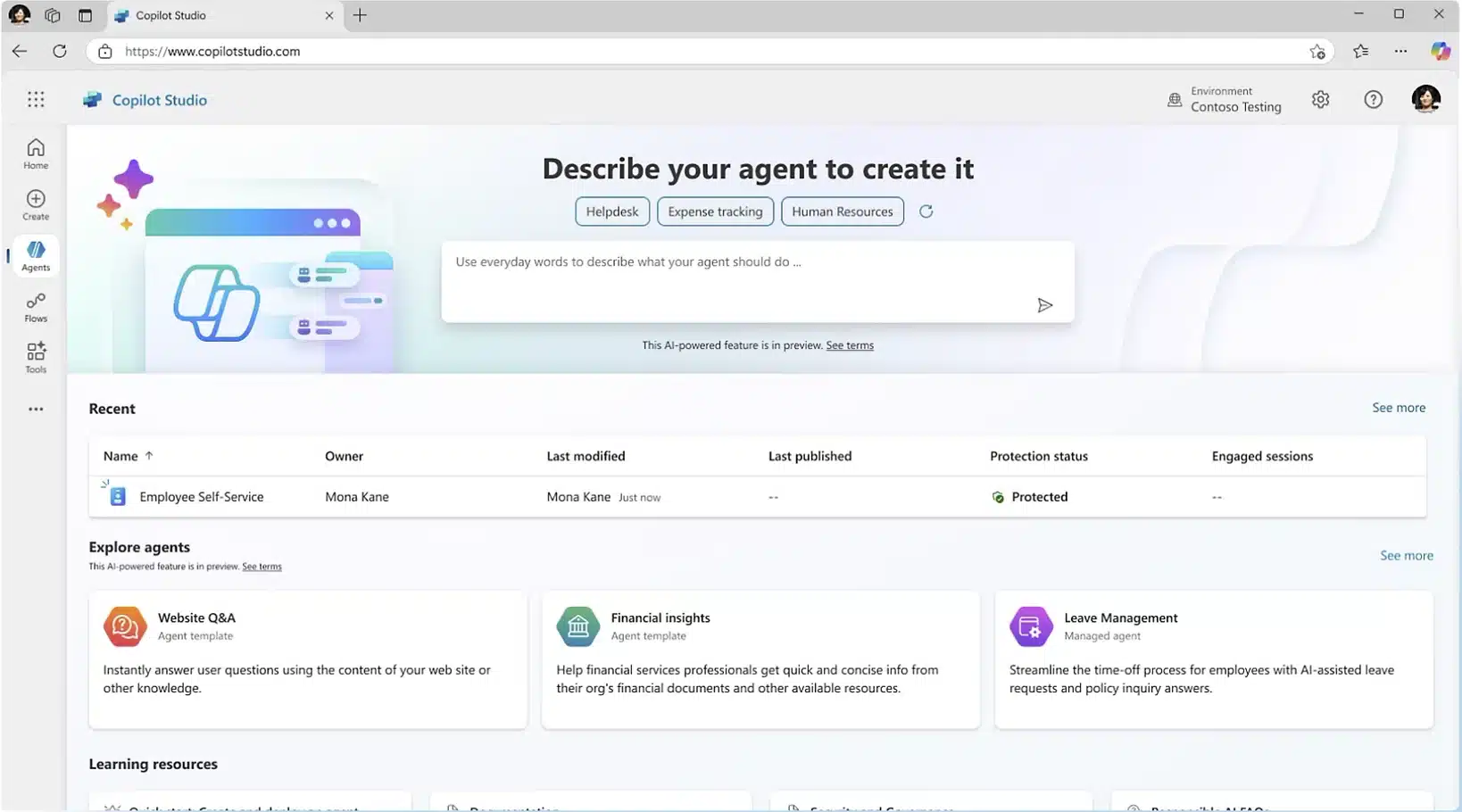The width and height of the screenshot is (1462, 812).
Task: Sort by Last published column header
Action: (810, 456)
